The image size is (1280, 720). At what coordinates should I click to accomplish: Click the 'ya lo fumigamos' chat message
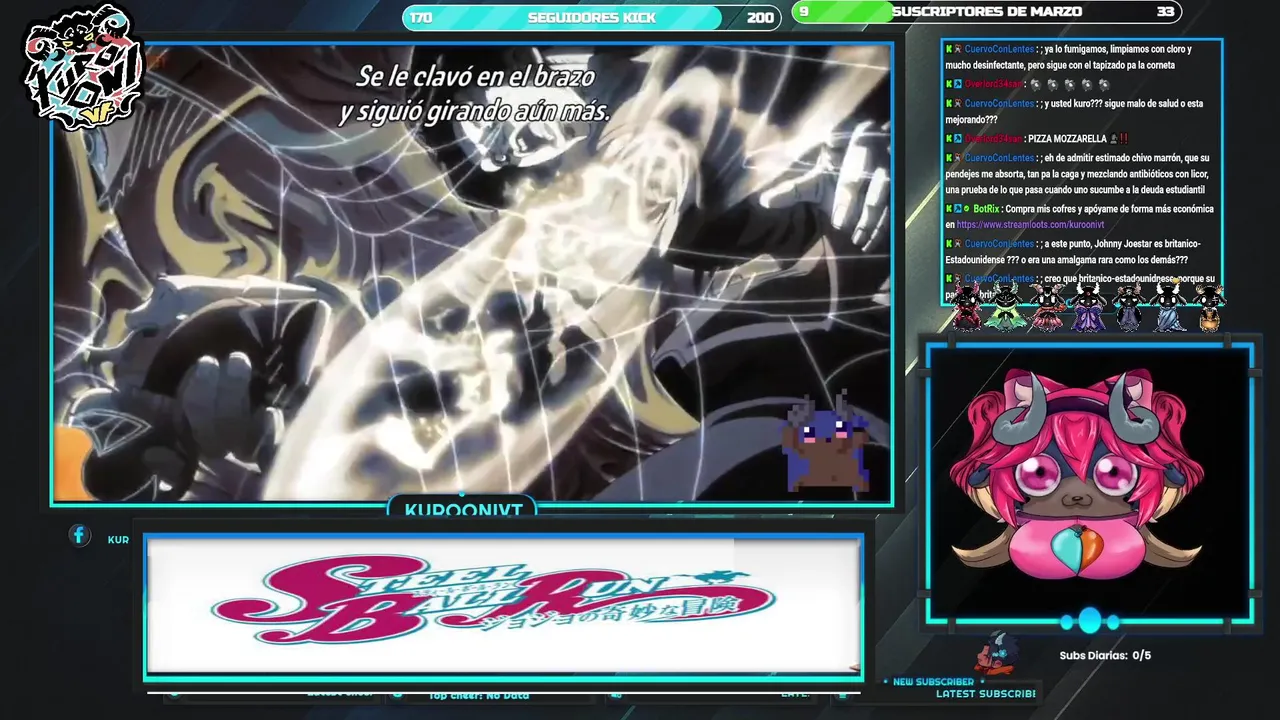click(1068, 57)
